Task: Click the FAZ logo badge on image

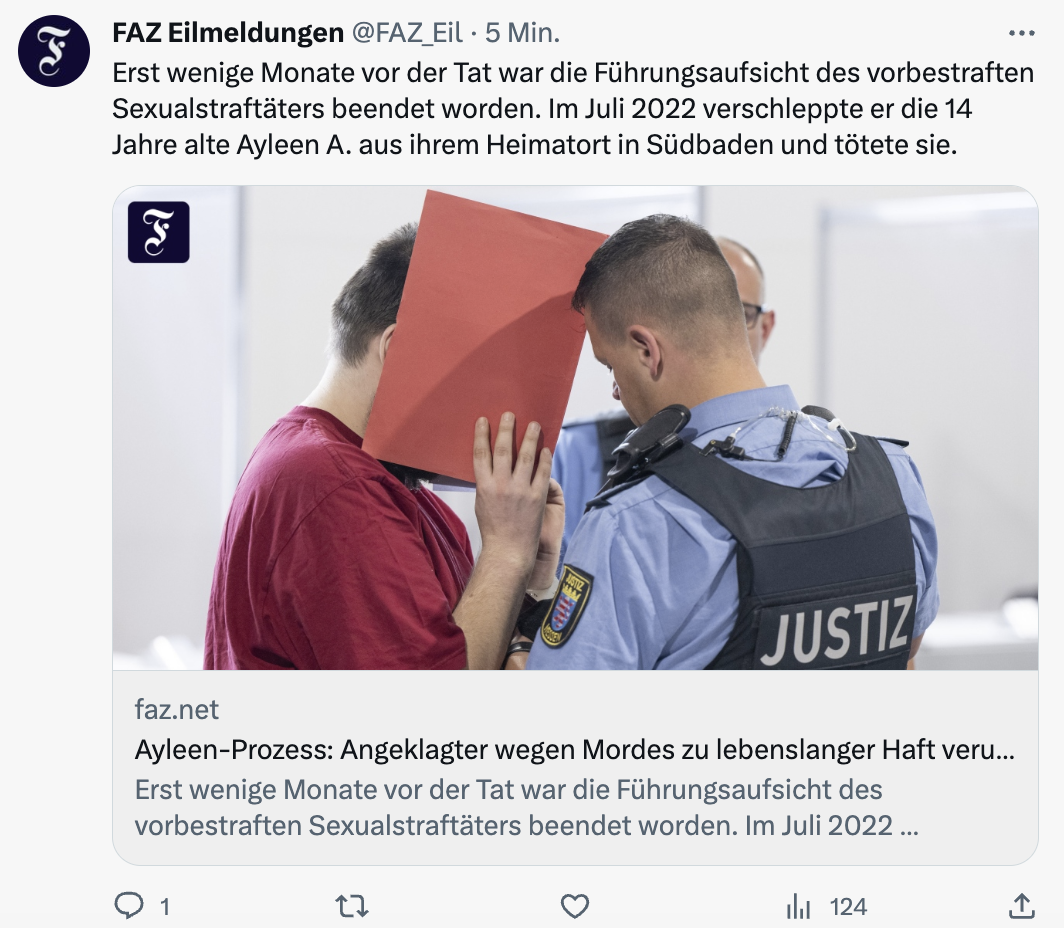Action: click(x=159, y=232)
